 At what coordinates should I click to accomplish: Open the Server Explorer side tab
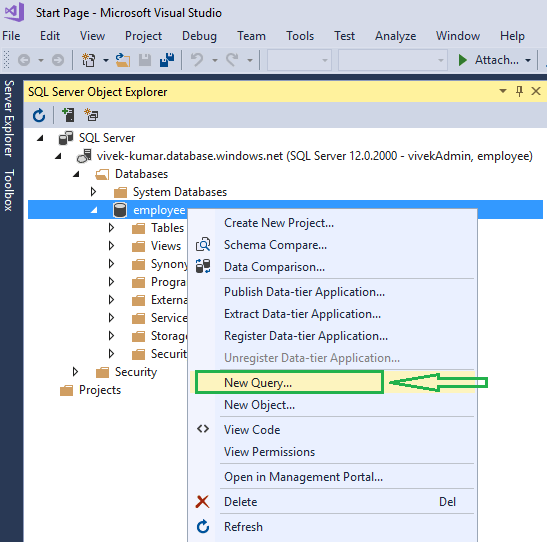point(9,119)
